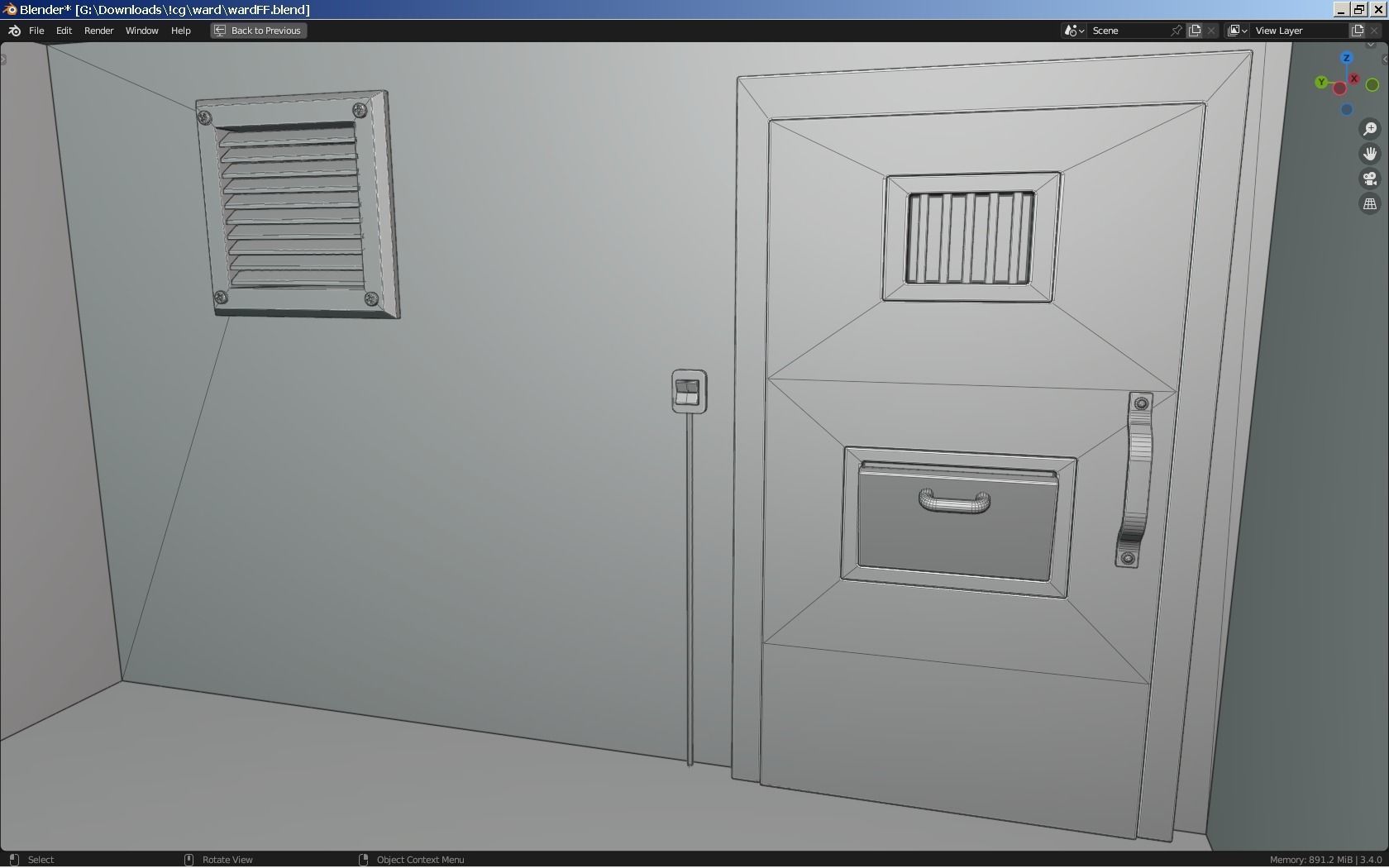
Task: Click the pan view hand icon
Action: click(1370, 154)
